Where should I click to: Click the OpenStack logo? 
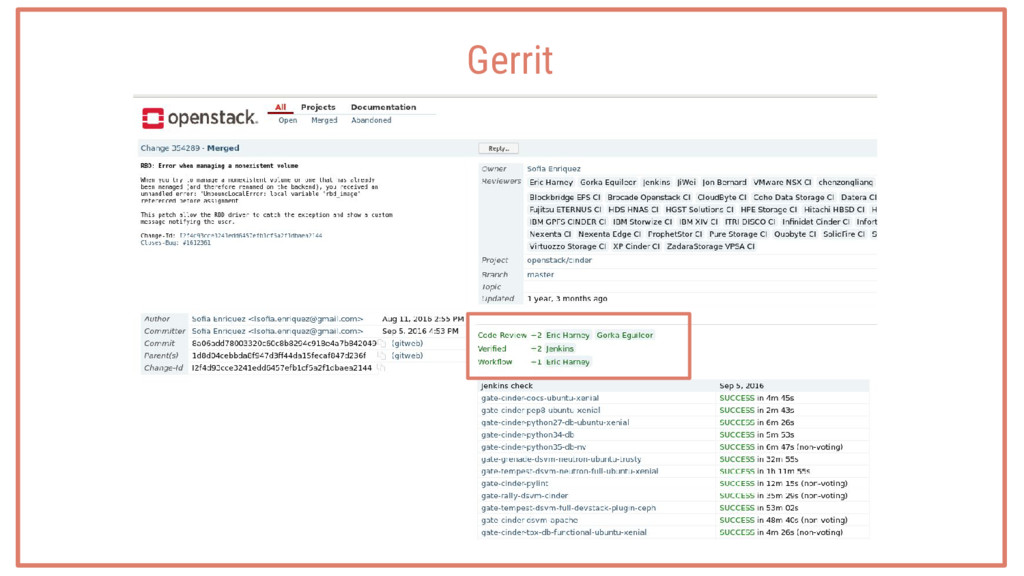[x=199, y=118]
